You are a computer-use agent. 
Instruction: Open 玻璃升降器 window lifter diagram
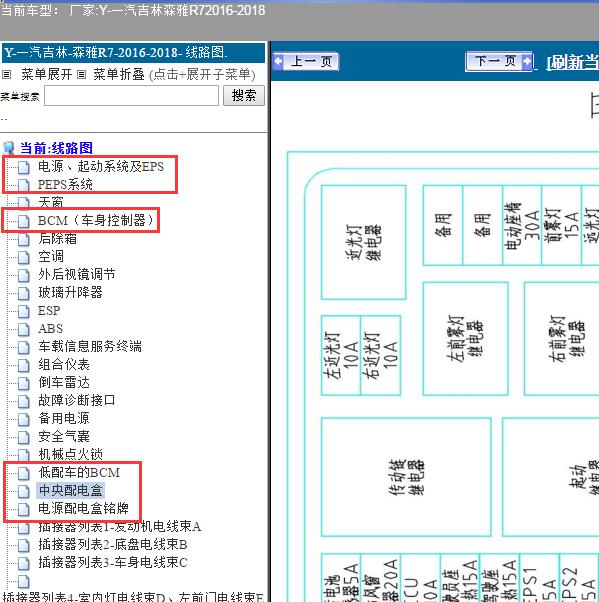click(x=70, y=292)
